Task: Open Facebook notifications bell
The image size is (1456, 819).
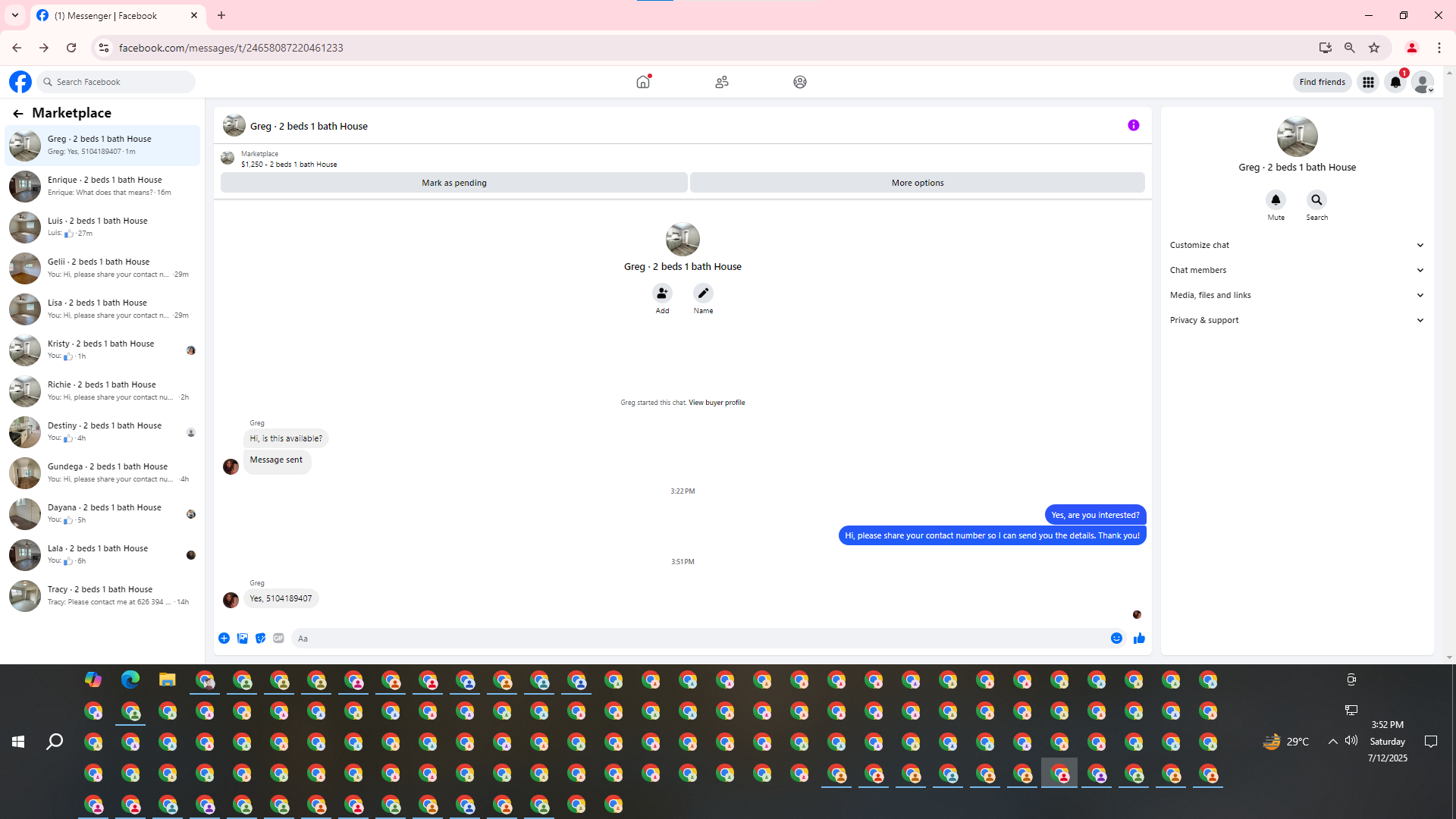Action: (1395, 82)
